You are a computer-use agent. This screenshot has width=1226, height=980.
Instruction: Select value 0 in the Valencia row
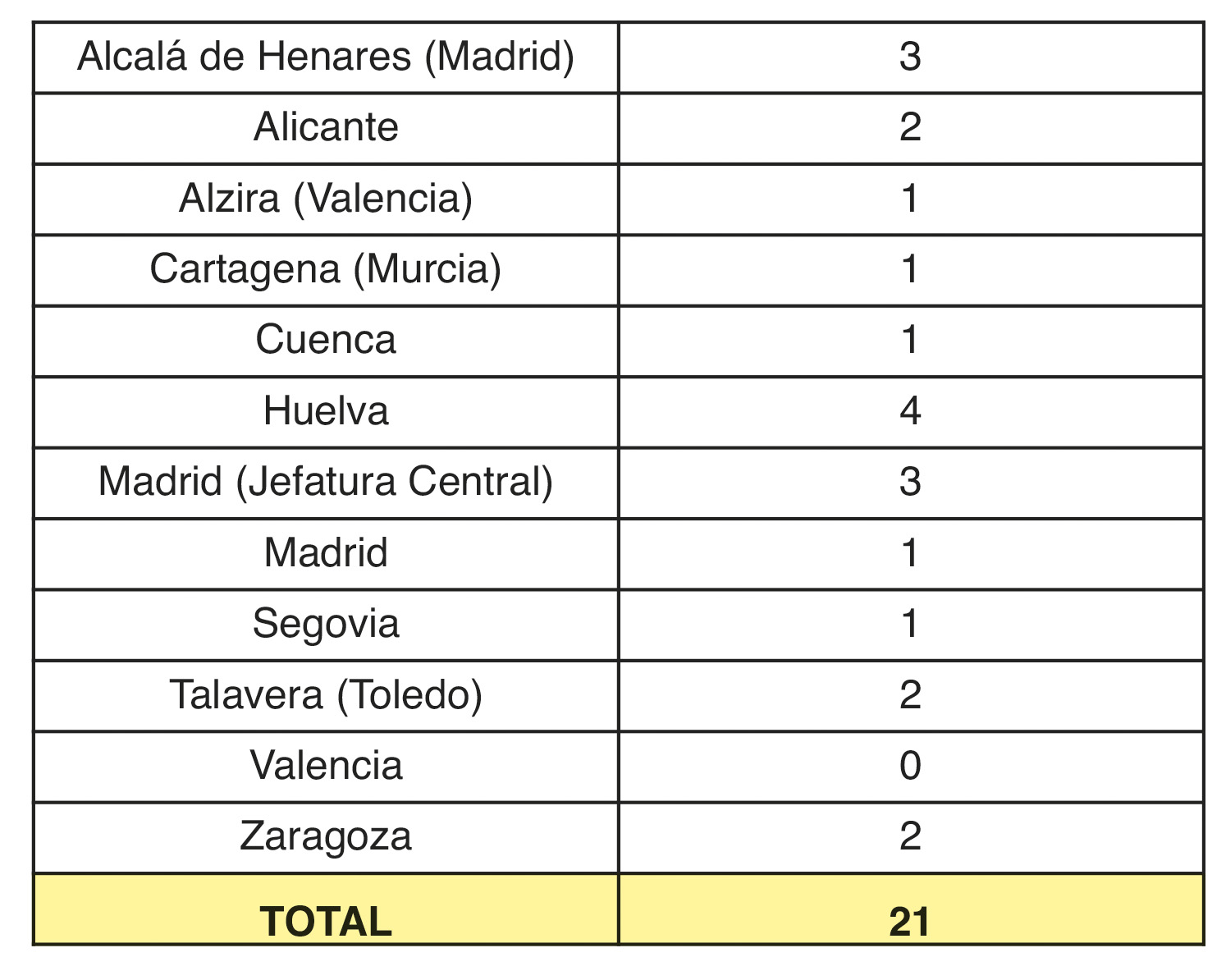point(911,767)
